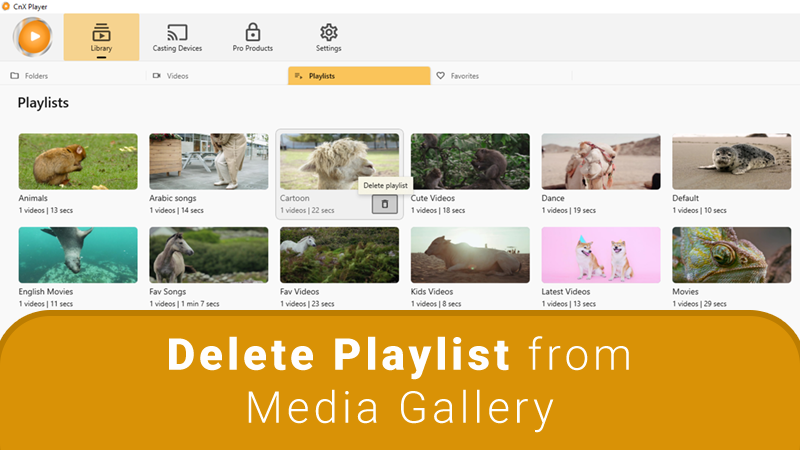Open Casting Devices
Image resolution: width=800 pixels, height=450 pixels.
point(177,37)
